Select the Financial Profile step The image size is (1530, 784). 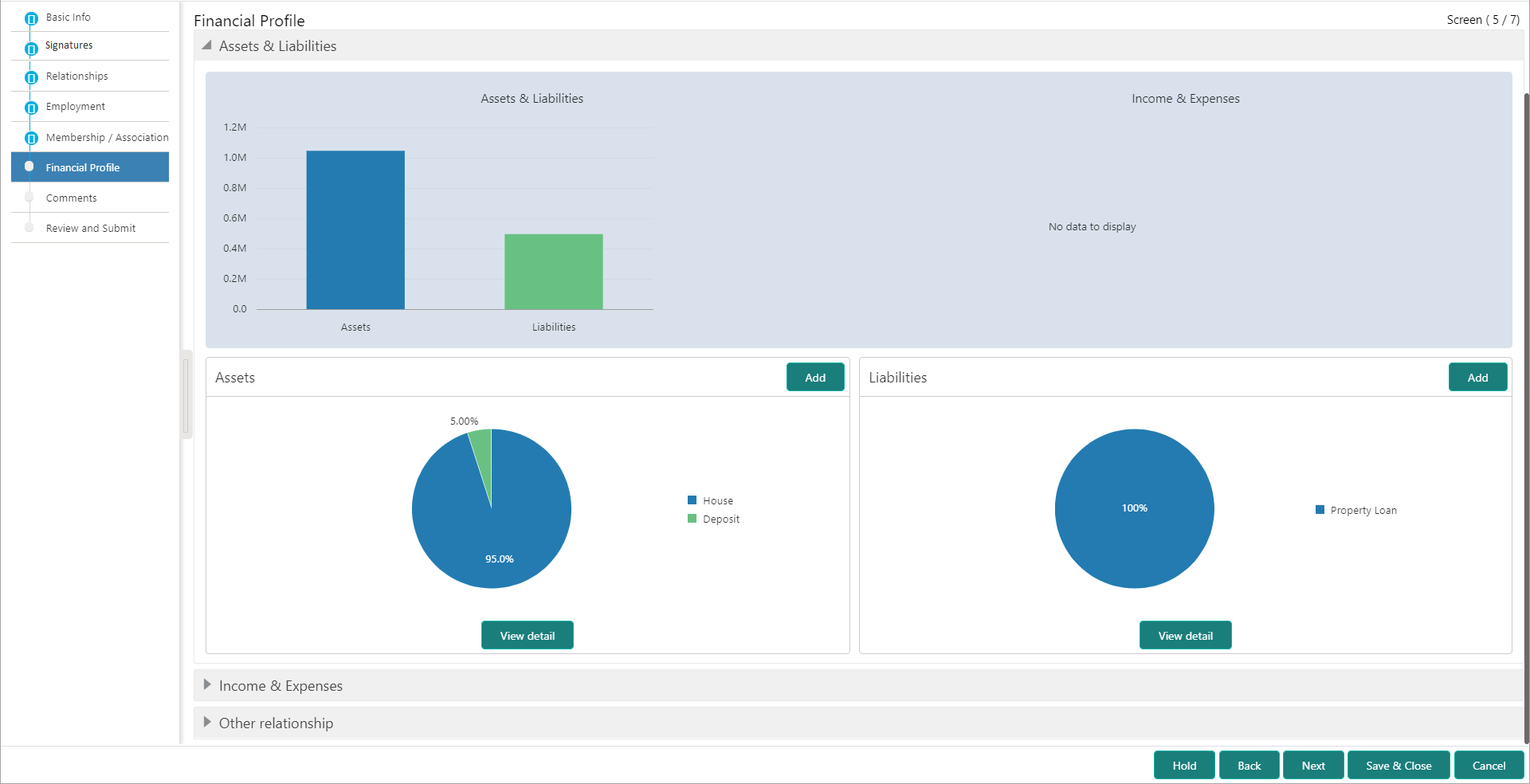(x=90, y=167)
